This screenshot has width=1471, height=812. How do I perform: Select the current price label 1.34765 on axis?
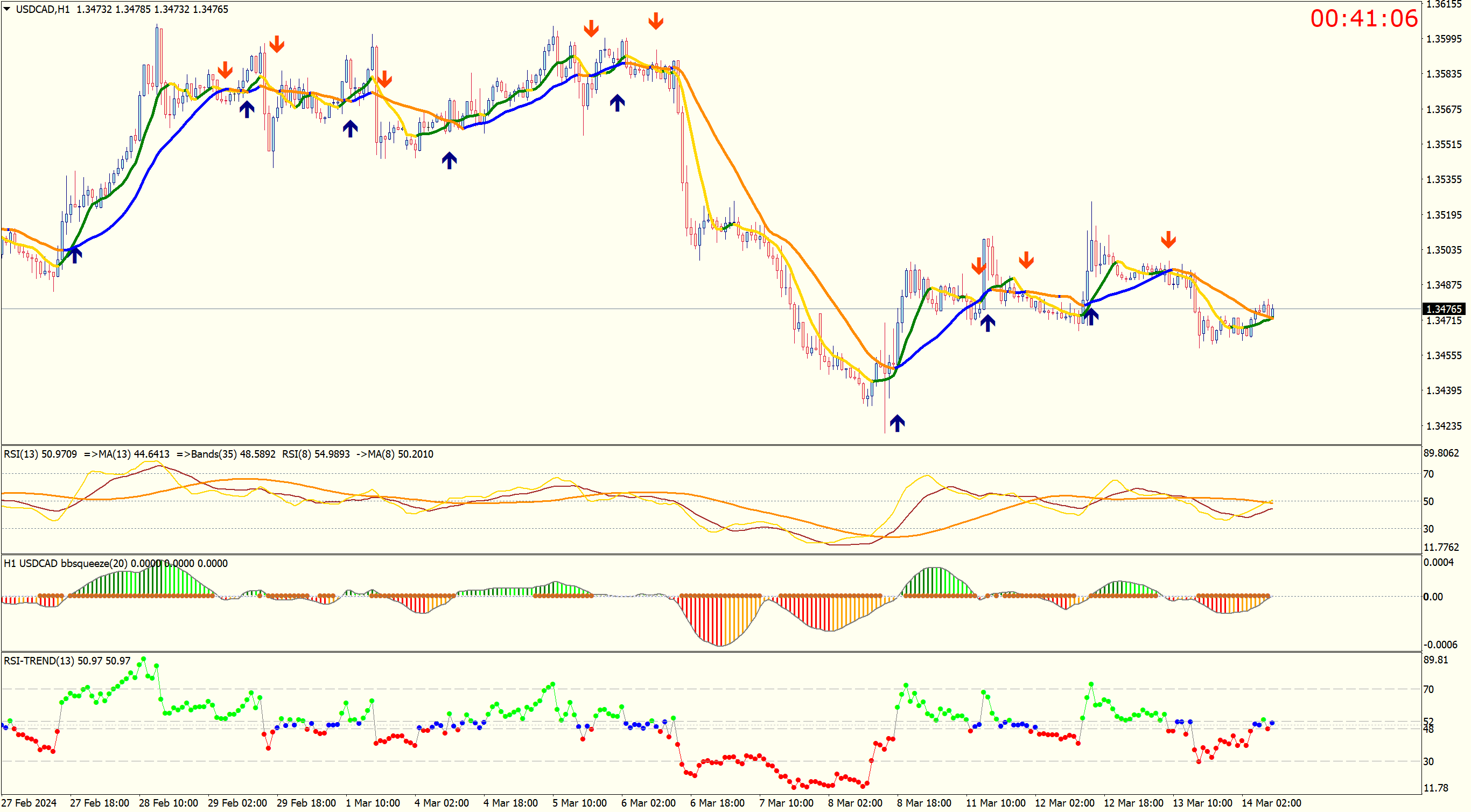point(1443,309)
